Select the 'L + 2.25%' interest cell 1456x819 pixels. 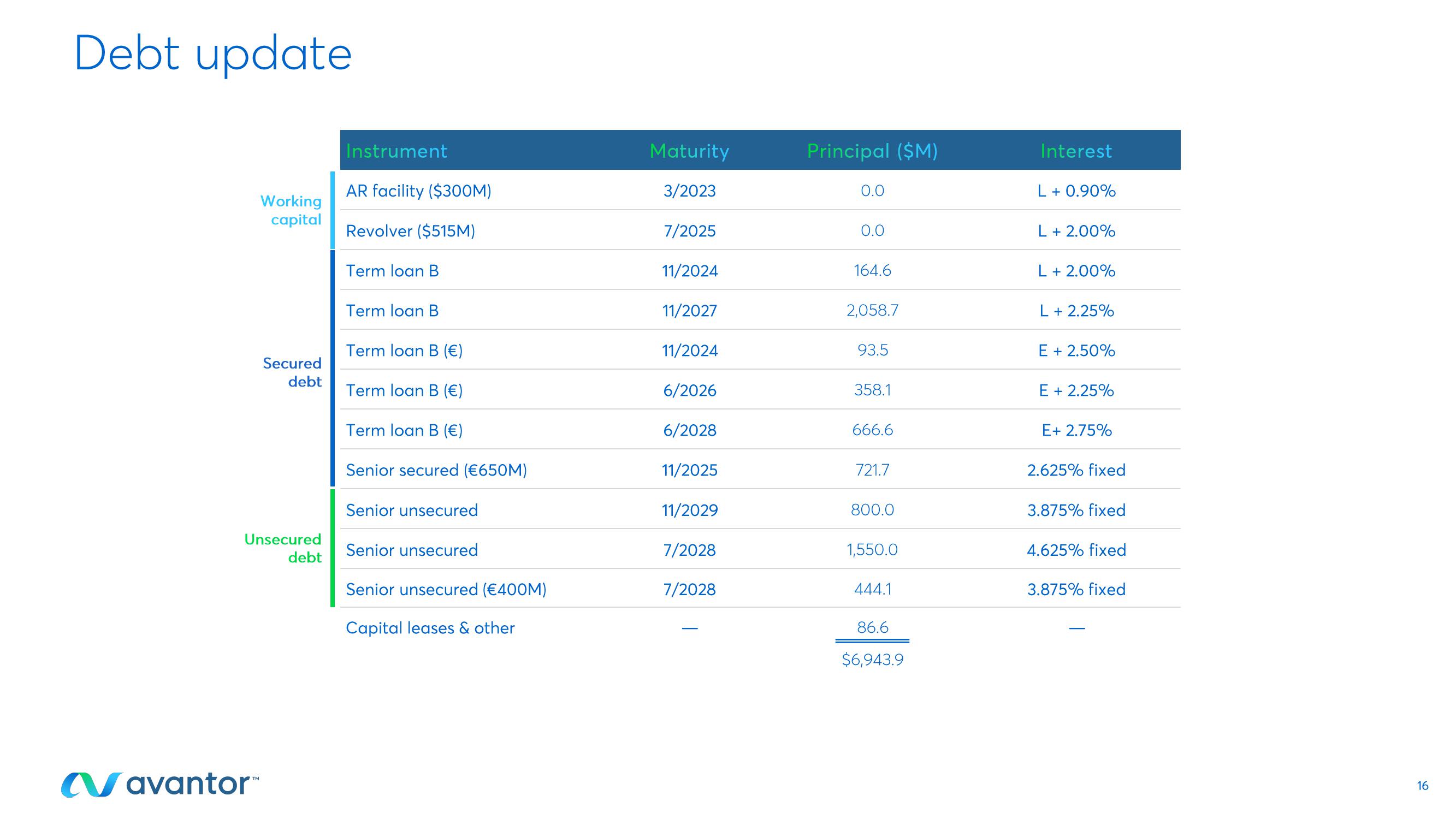1076,310
